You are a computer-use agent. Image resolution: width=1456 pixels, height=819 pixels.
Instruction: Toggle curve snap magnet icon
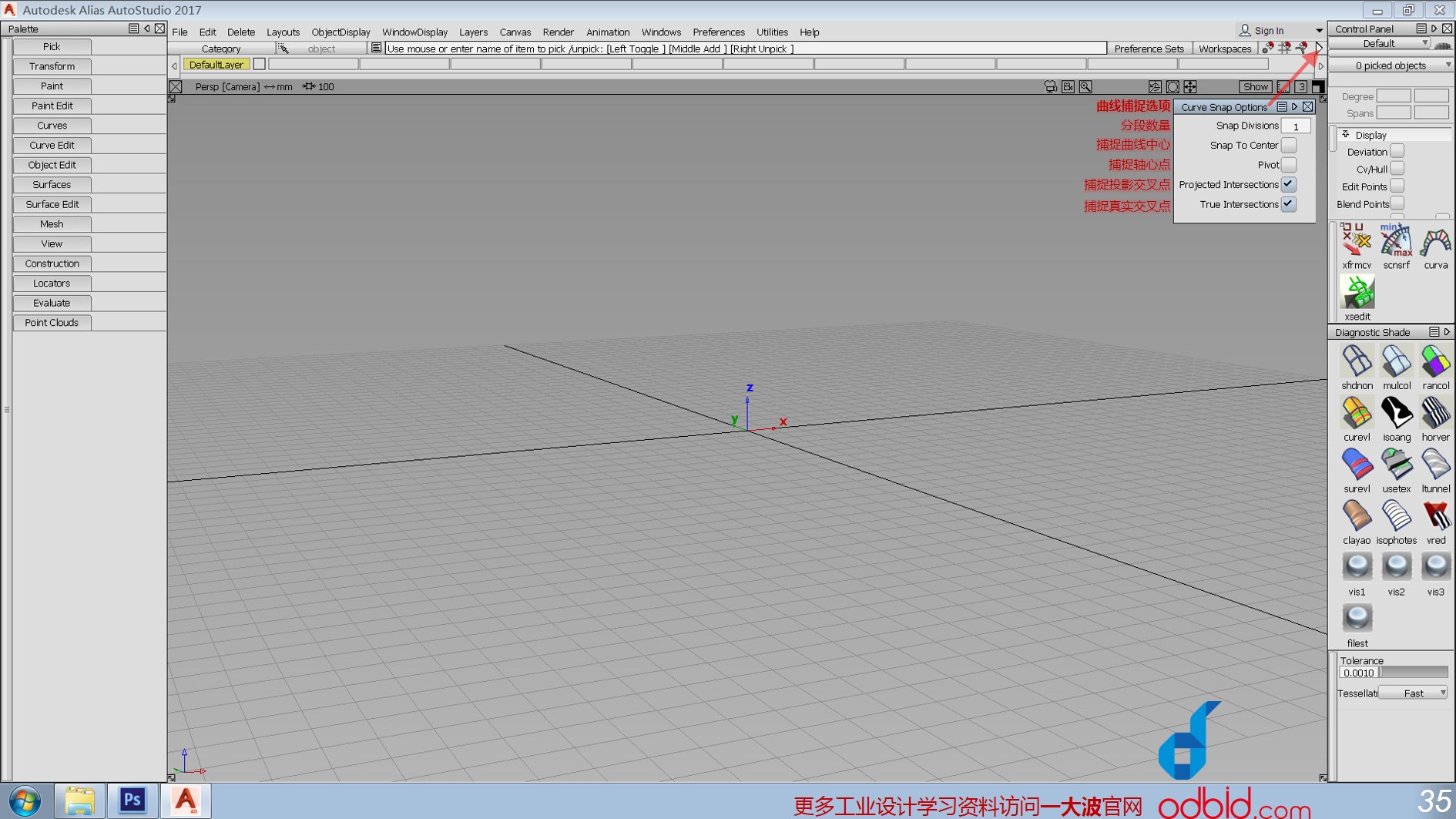1301,48
